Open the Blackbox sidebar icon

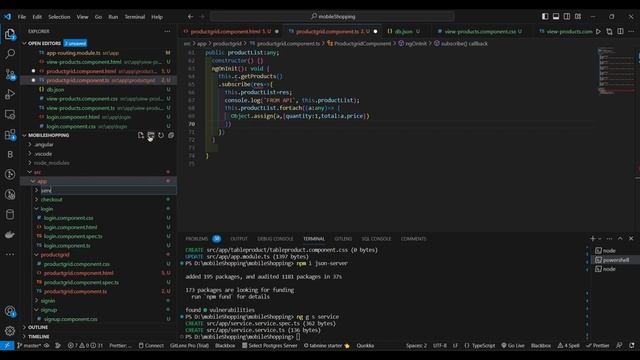pyautogui.click(x=10, y=154)
